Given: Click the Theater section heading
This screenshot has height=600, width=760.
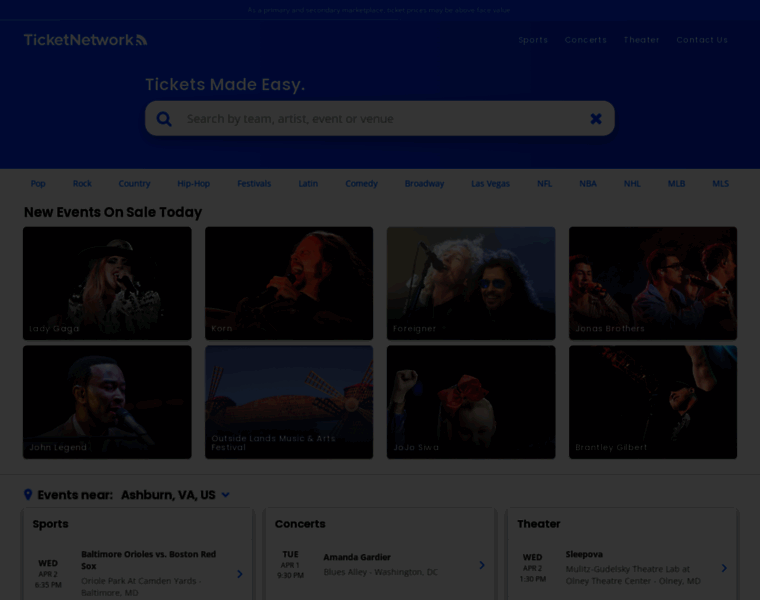Looking at the screenshot, I should [538, 524].
